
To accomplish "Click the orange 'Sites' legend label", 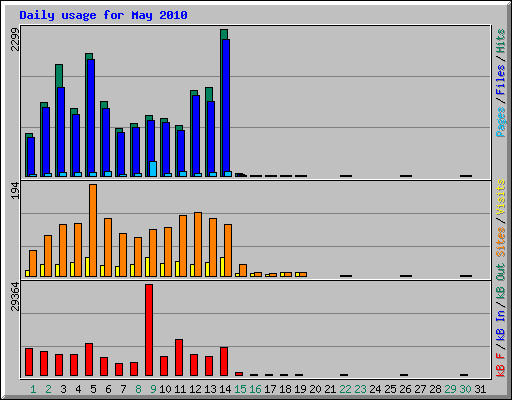I will coord(500,242).
